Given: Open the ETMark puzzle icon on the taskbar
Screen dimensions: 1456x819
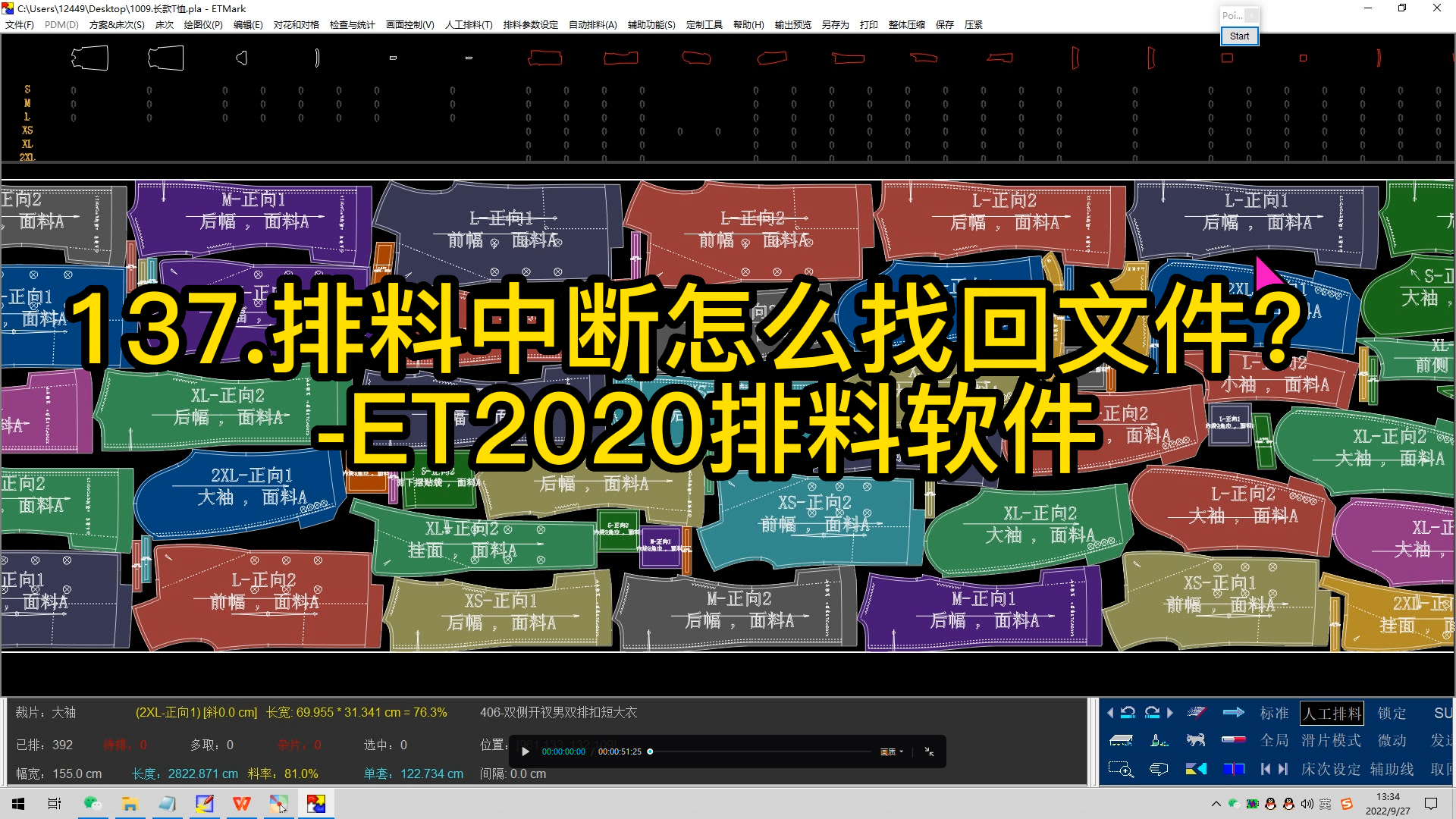Looking at the screenshot, I should [x=315, y=804].
